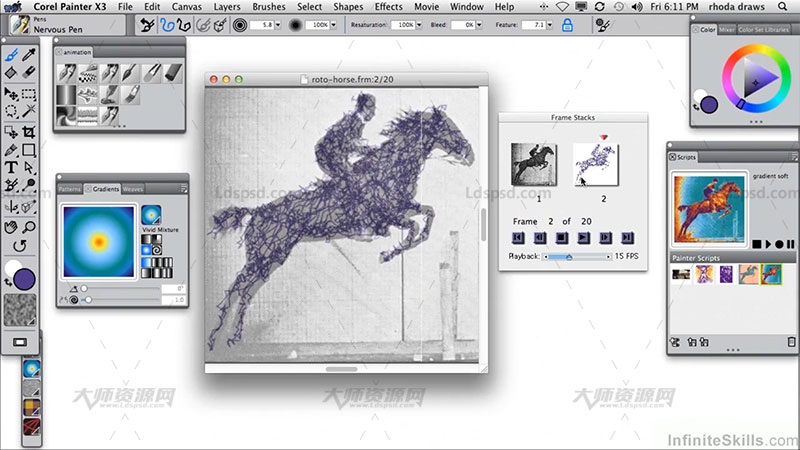Open Resaturation value dropdown

tap(419, 25)
